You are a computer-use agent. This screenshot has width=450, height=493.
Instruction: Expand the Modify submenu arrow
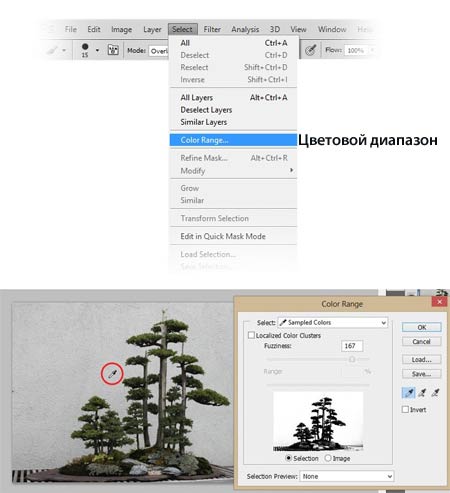coord(291,170)
